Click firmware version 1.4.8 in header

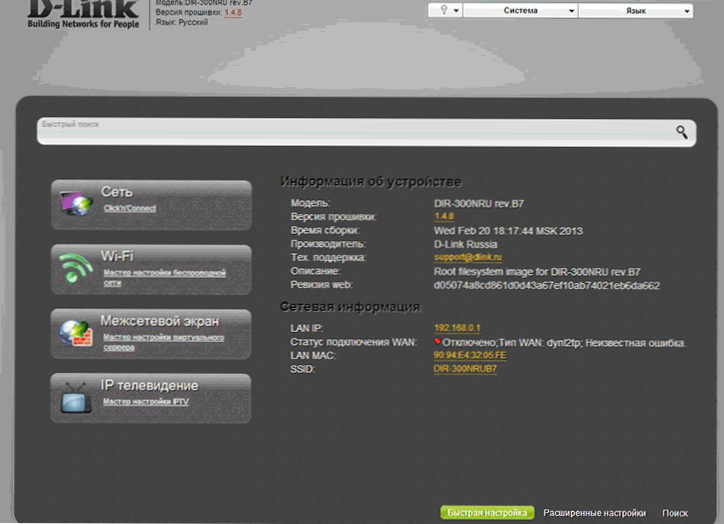233,12
